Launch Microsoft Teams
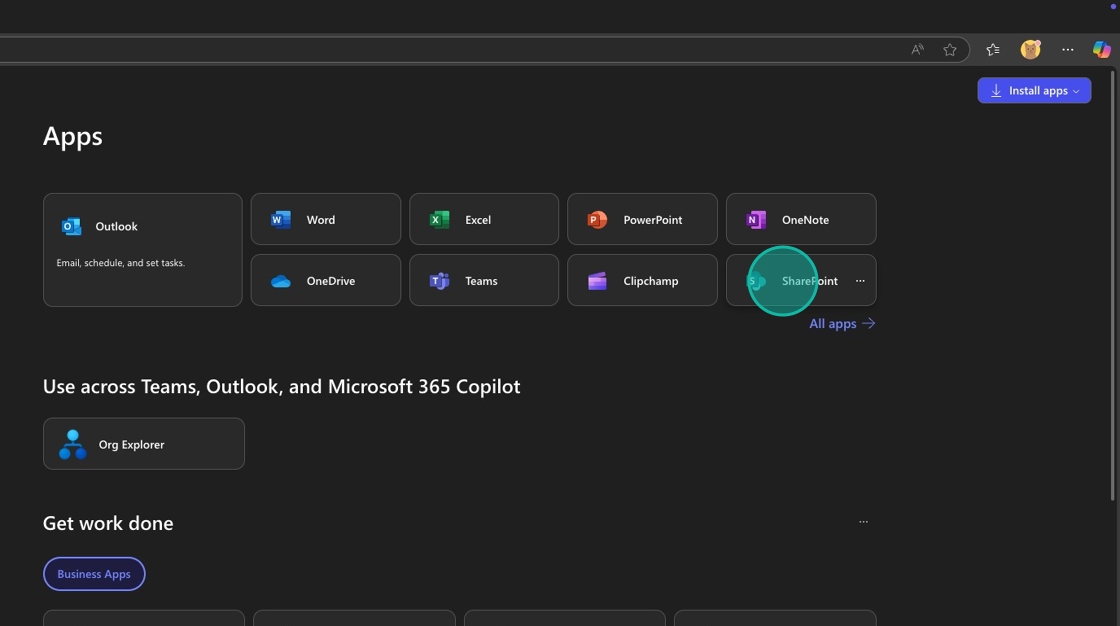Image resolution: width=1120 pixels, height=626 pixels. [x=483, y=280]
